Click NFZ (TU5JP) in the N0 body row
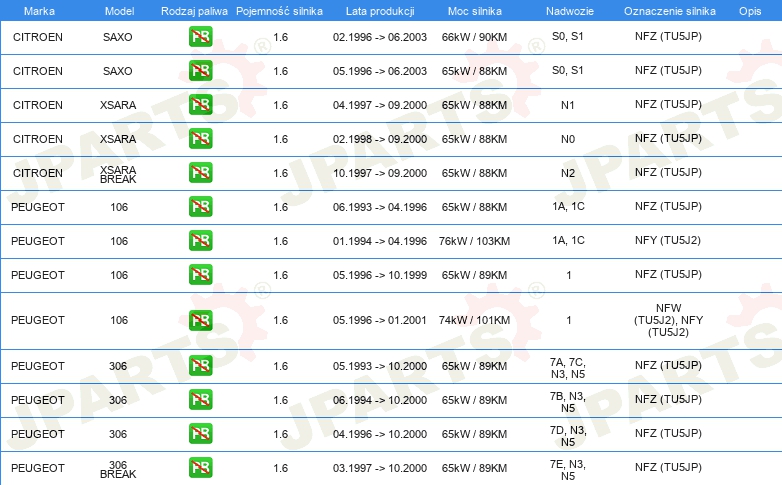 click(668, 138)
